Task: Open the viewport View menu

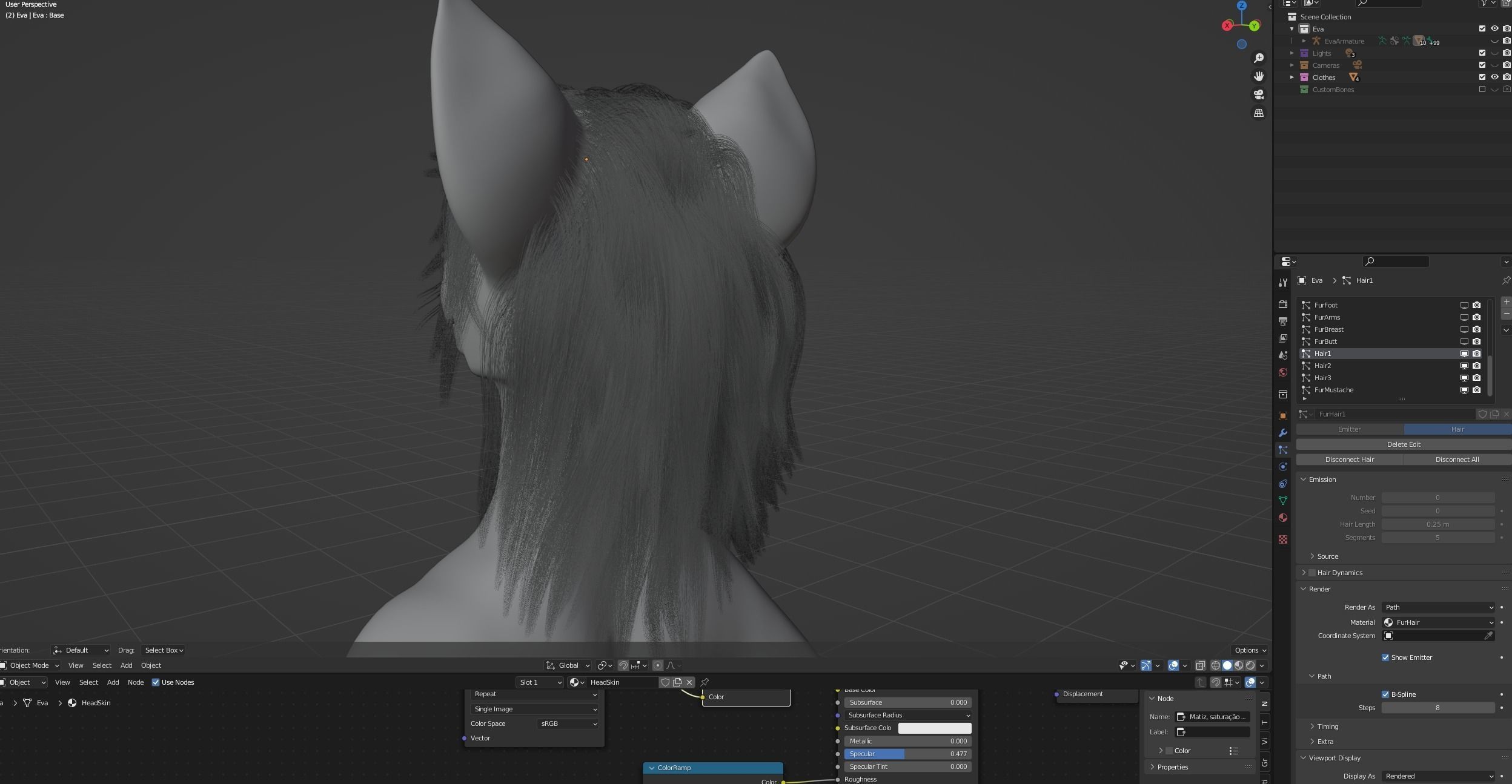Action: [76, 665]
